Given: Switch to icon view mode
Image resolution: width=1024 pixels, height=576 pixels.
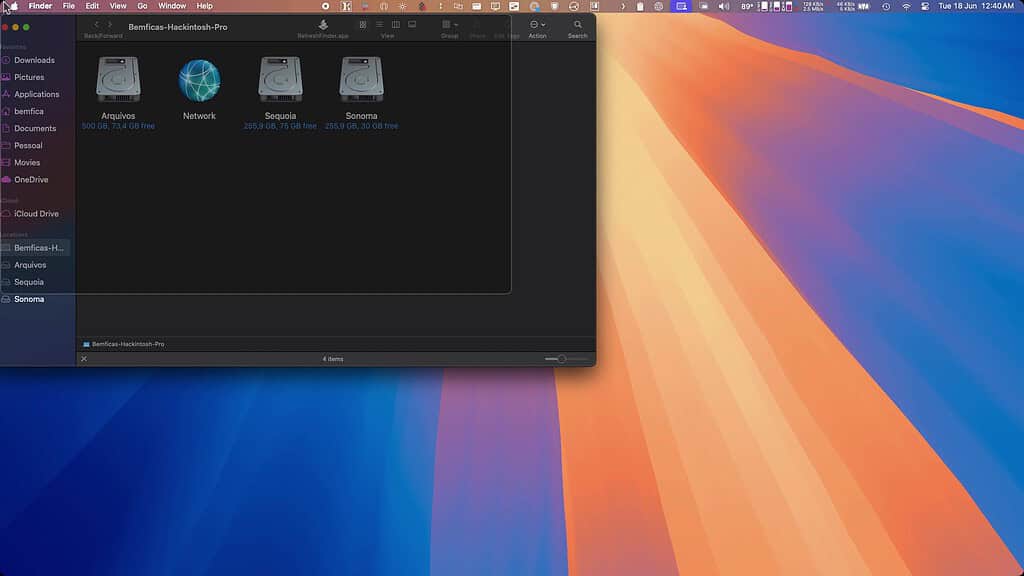Looking at the screenshot, I should (363, 24).
